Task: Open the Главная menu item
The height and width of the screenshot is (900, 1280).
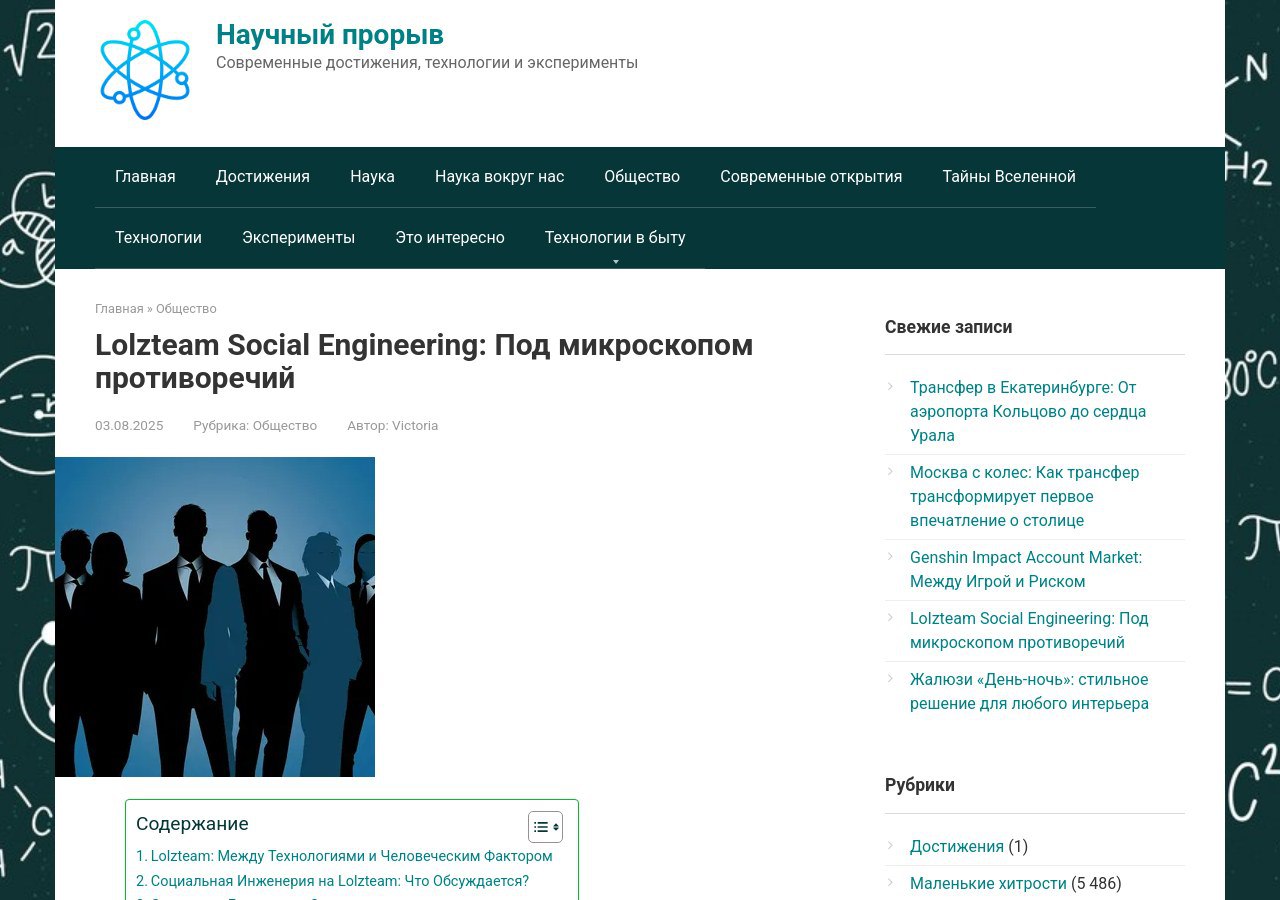Action: (145, 177)
